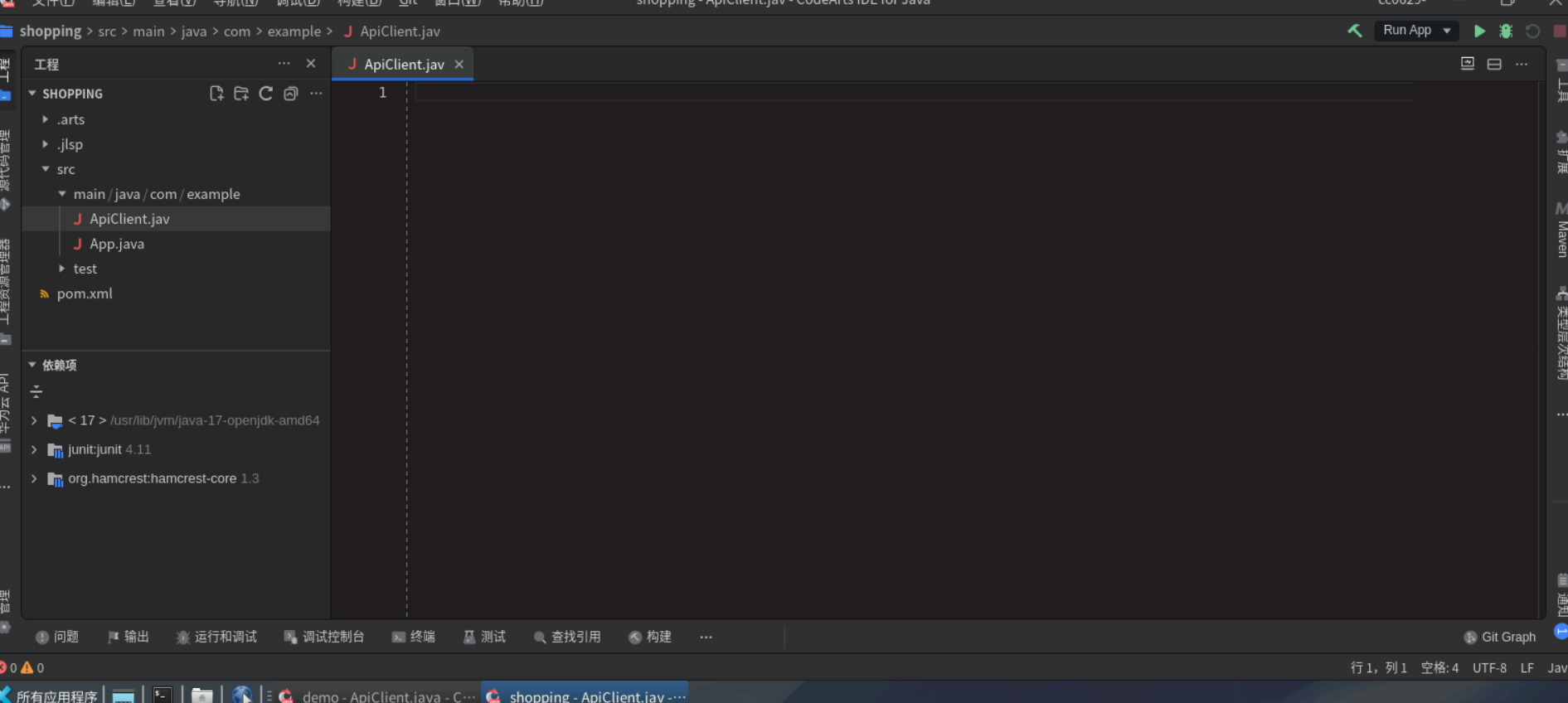Click cursor position 行1, 列1 indicator
This screenshot has height=703, width=1568.
tap(1378, 667)
